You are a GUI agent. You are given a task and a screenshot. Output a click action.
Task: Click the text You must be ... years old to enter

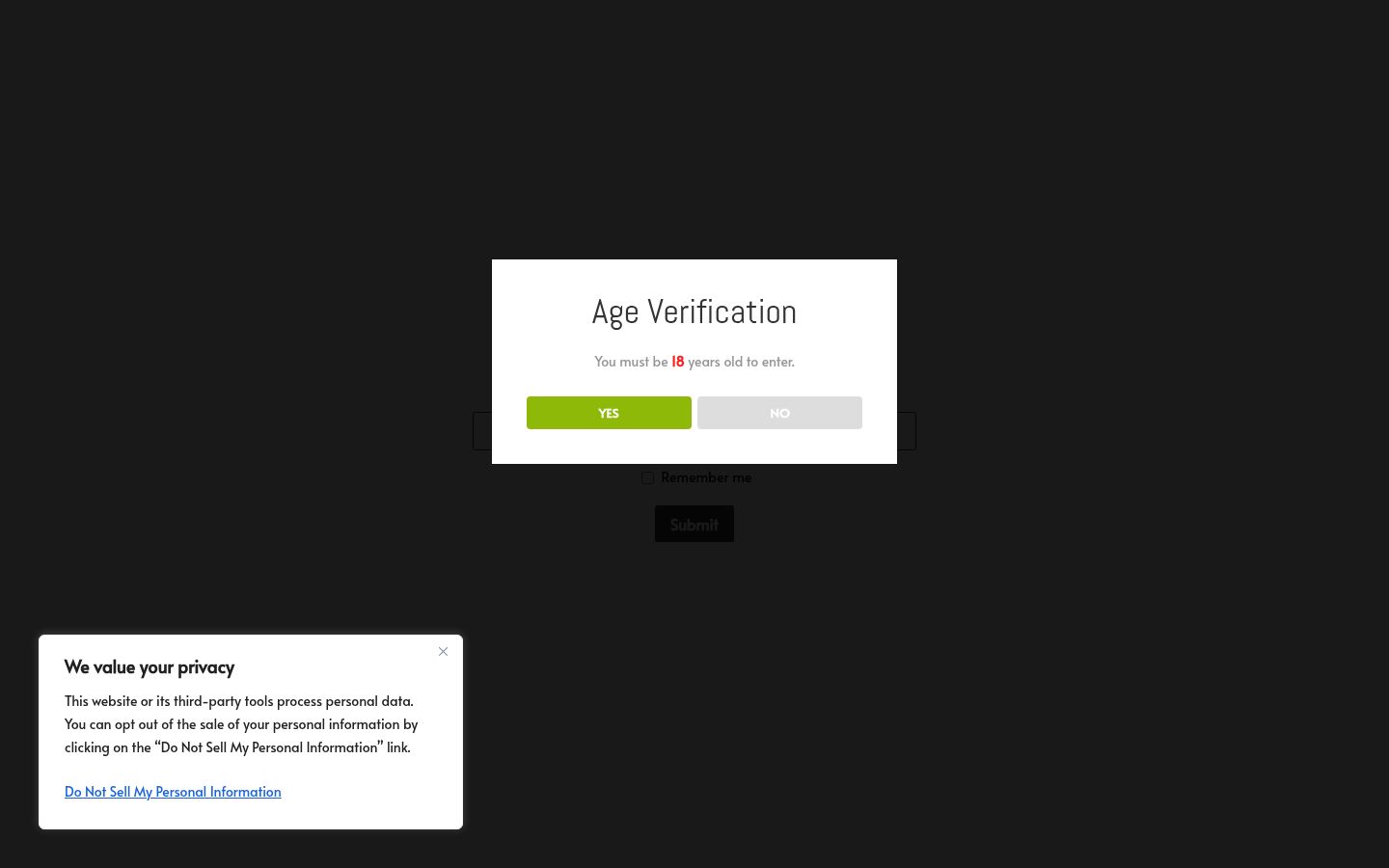pyautogui.click(x=694, y=362)
